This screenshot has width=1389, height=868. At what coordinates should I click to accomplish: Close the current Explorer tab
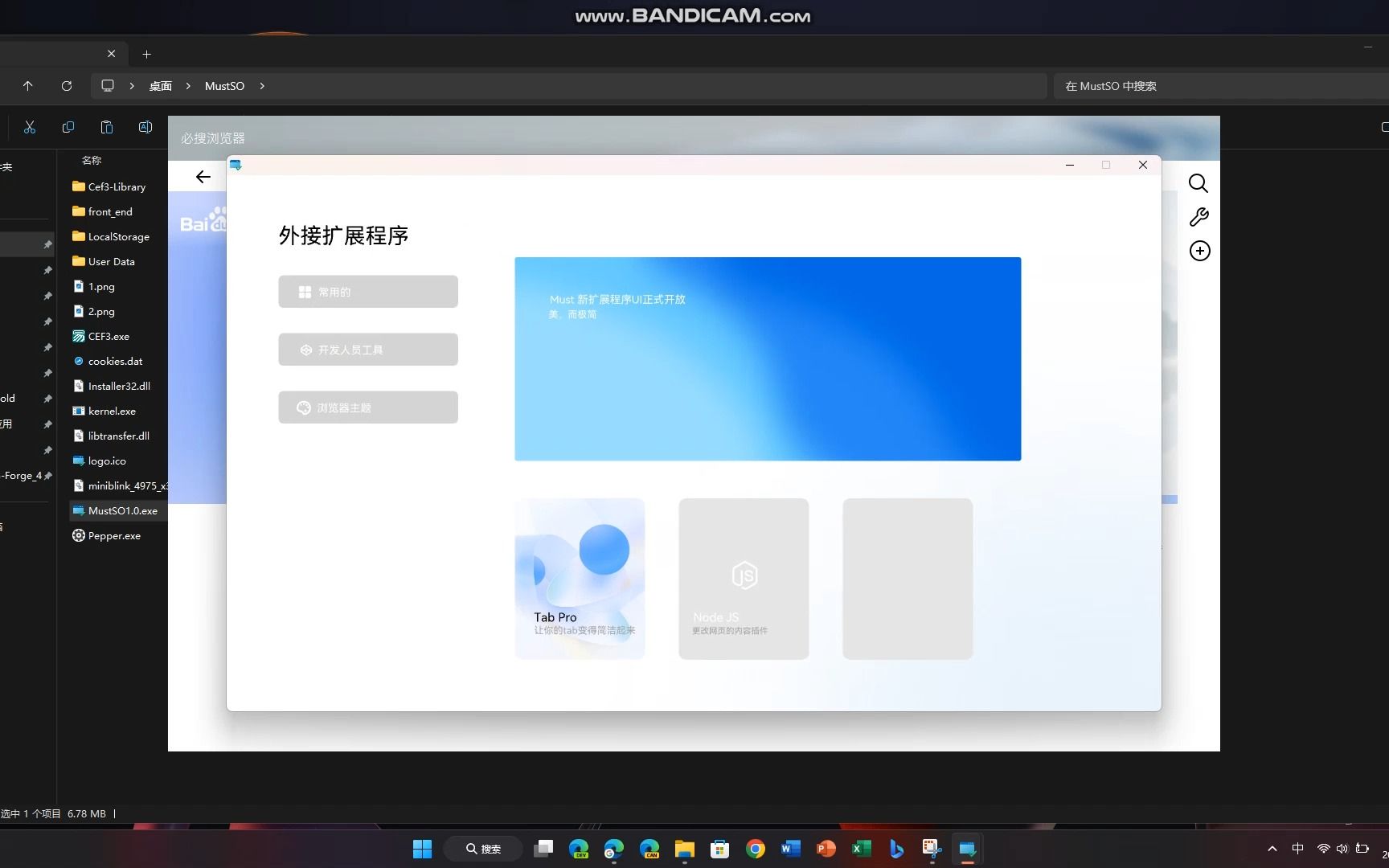click(112, 54)
